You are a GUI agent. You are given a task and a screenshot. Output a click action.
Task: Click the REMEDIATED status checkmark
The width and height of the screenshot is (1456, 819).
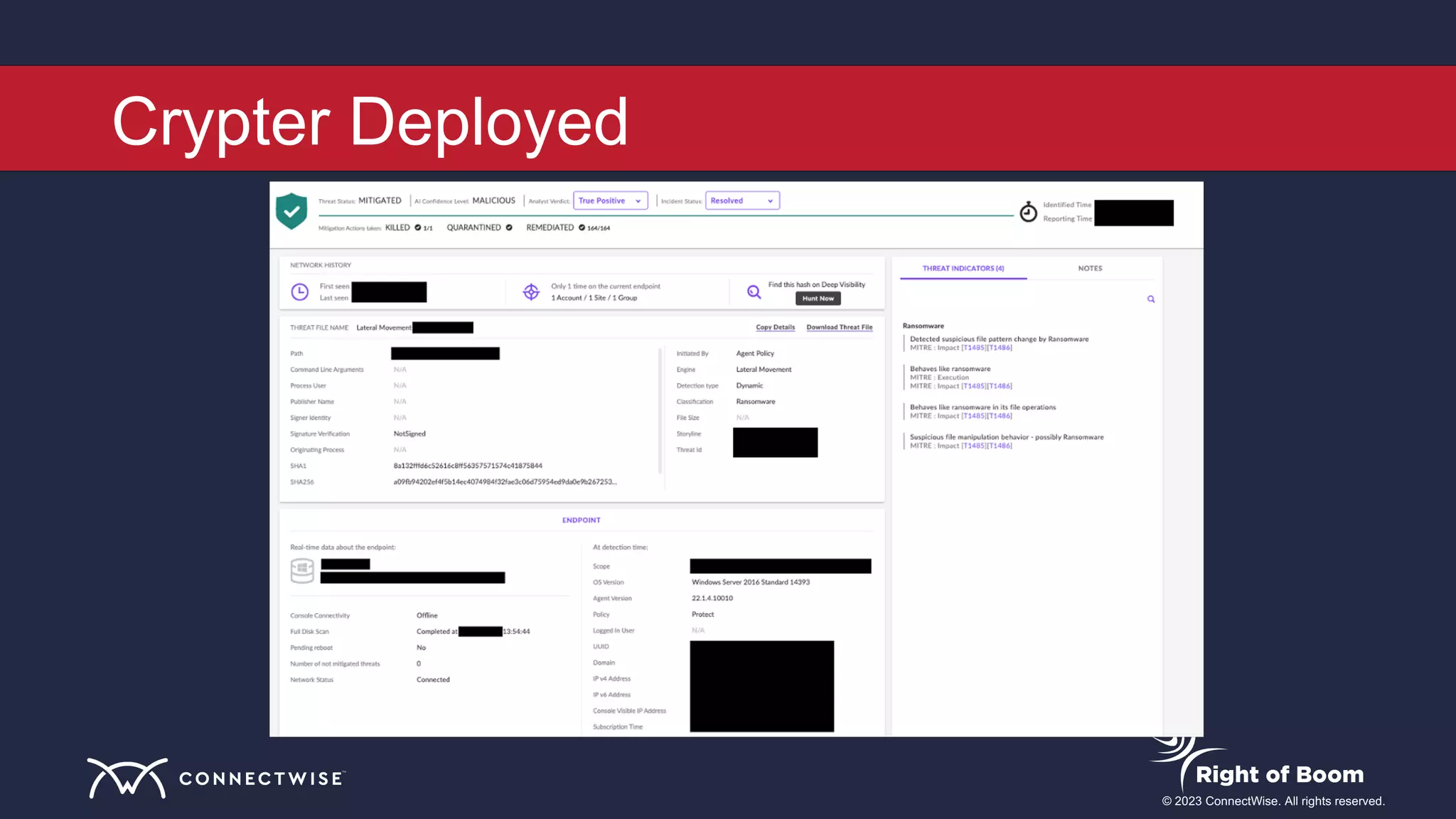[582, 228]
